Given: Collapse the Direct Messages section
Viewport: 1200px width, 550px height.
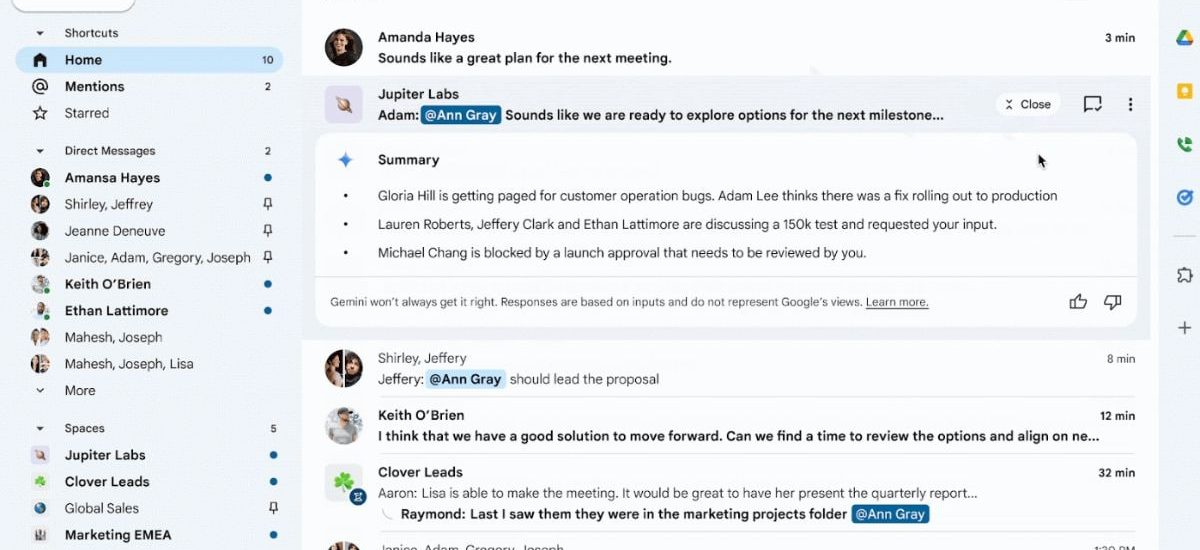Looking at the screenshot, I should (40, 151).
